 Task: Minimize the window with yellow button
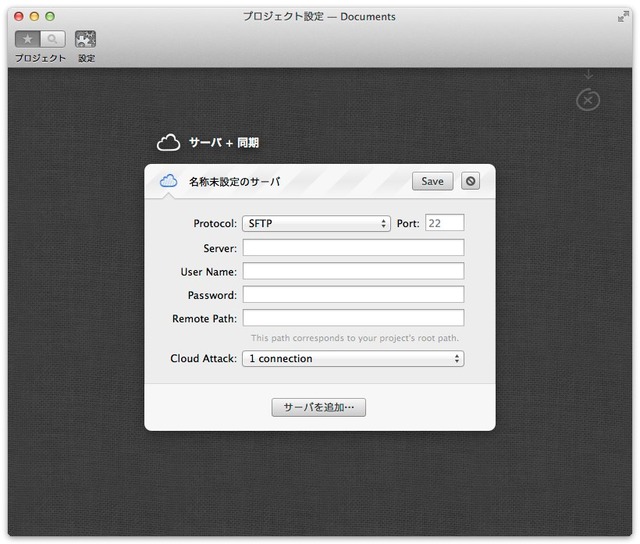pos(34,16)
